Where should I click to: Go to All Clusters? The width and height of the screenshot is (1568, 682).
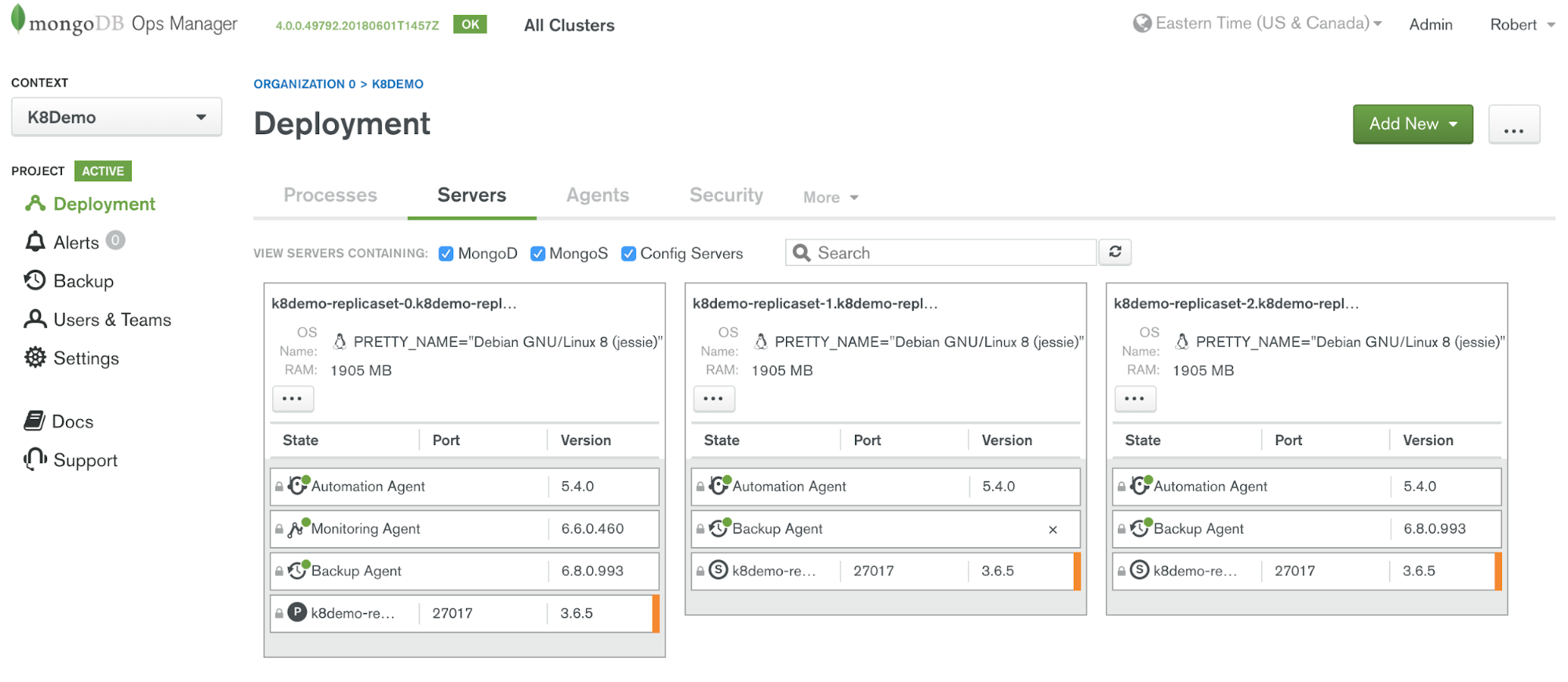pos(569,25)
